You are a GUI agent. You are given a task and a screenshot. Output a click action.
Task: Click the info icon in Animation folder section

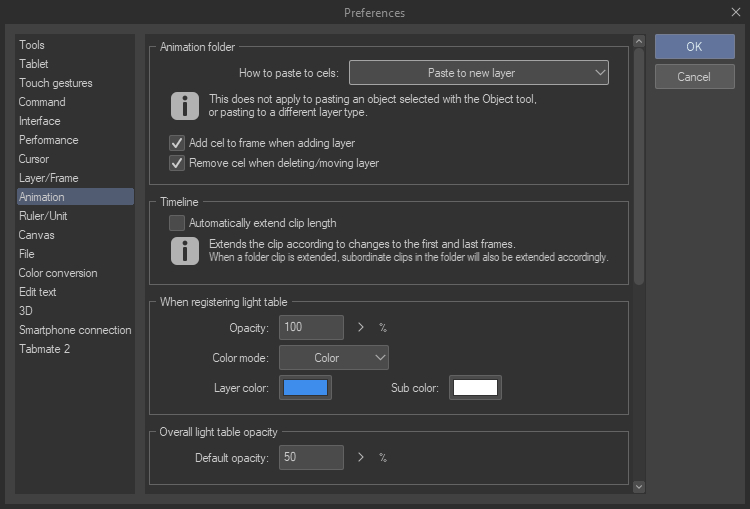click(x=184, y=105)
